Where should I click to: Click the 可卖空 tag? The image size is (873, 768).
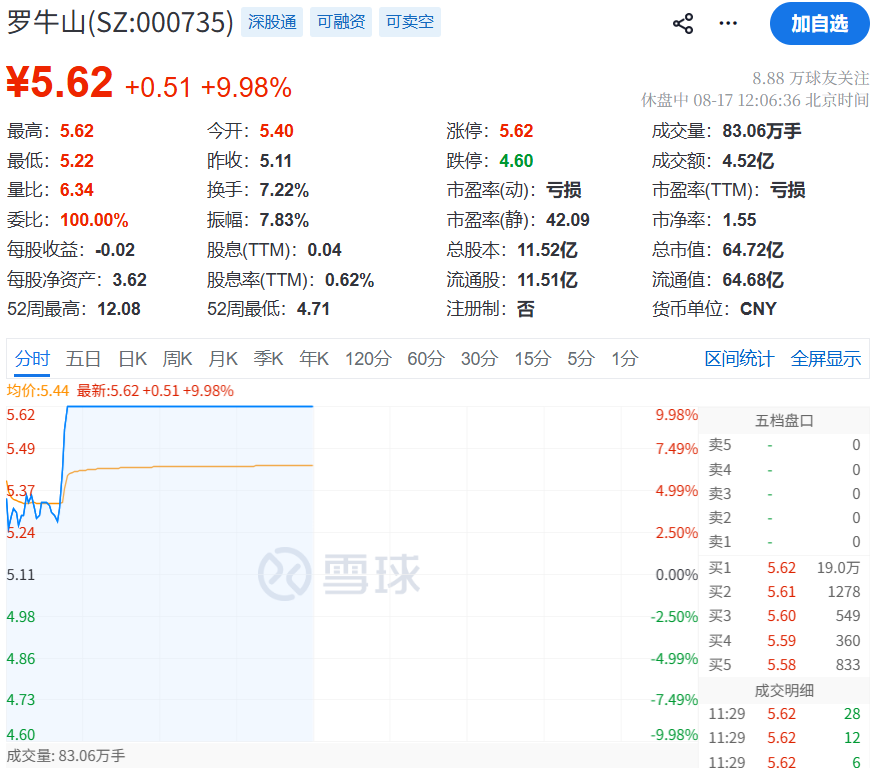[x=410, y=22]
